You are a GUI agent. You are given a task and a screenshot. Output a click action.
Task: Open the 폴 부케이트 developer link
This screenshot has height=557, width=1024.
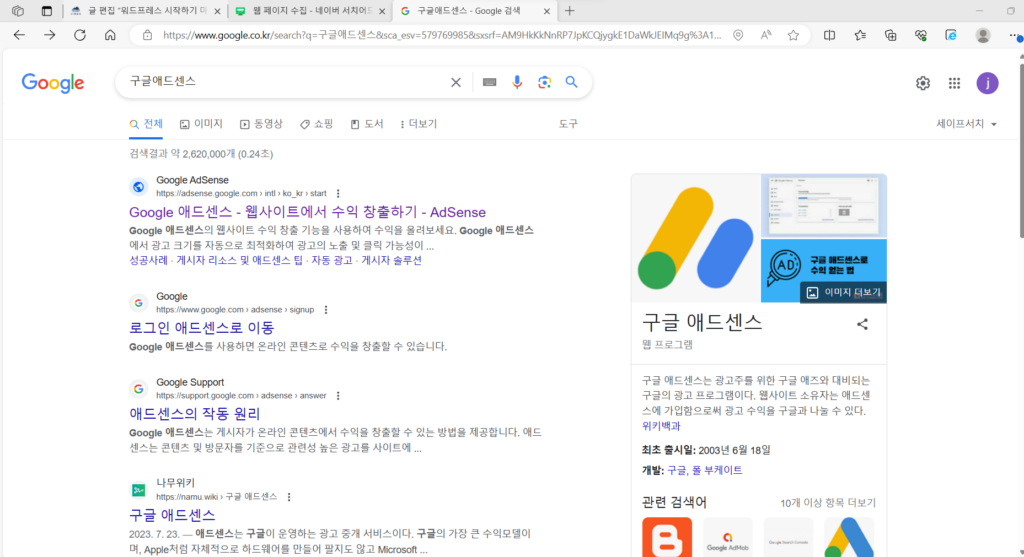tap(716, 470)
